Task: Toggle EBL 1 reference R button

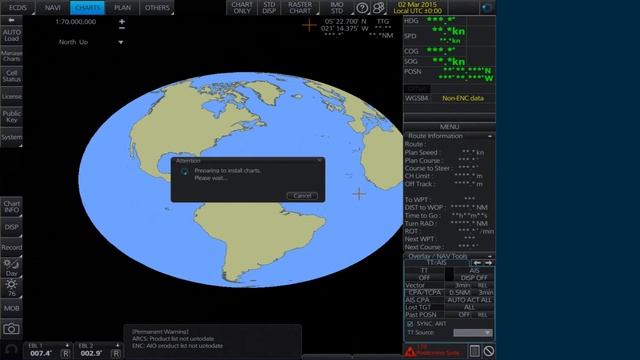Action: pyautogui.click(x=65, y=354)
